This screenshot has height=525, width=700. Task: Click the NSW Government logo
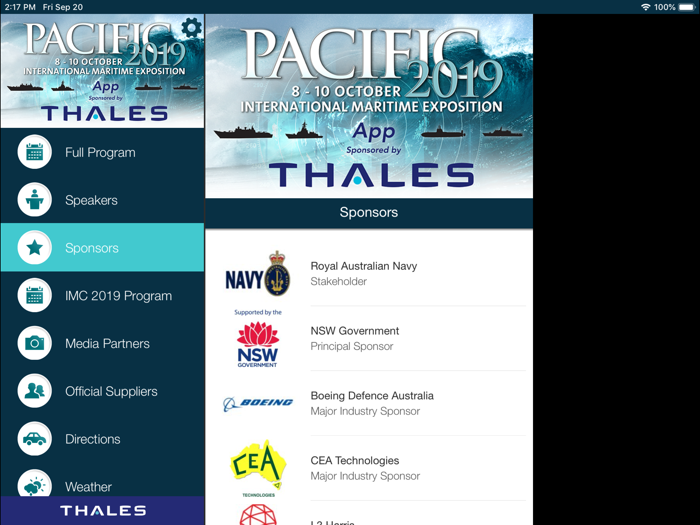258,338
